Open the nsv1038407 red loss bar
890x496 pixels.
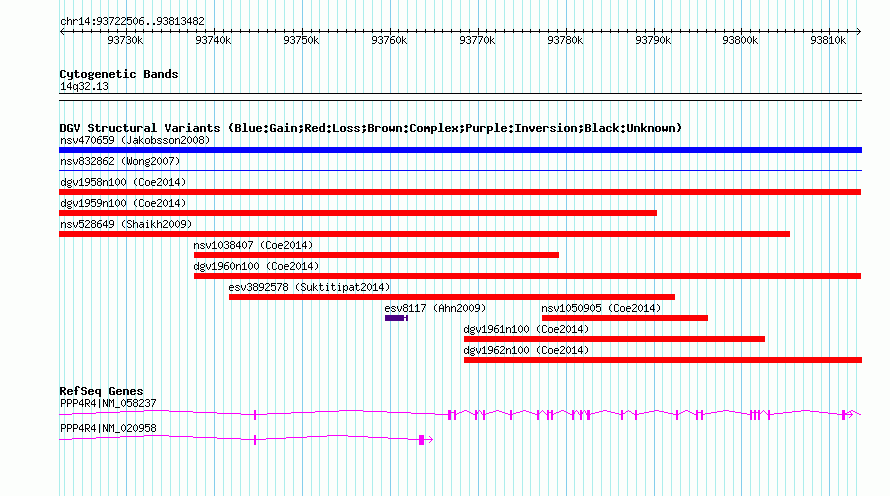(x=376, y=255)
